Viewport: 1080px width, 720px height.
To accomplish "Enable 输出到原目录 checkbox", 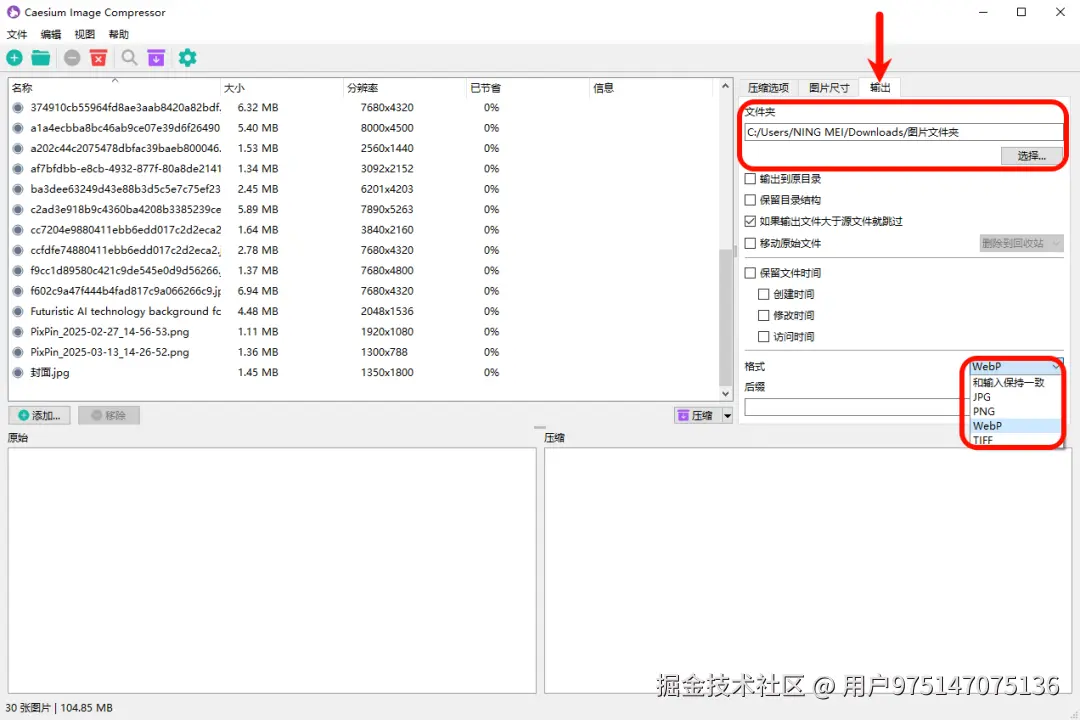I will pyautogui.click(x=750, y=178).
